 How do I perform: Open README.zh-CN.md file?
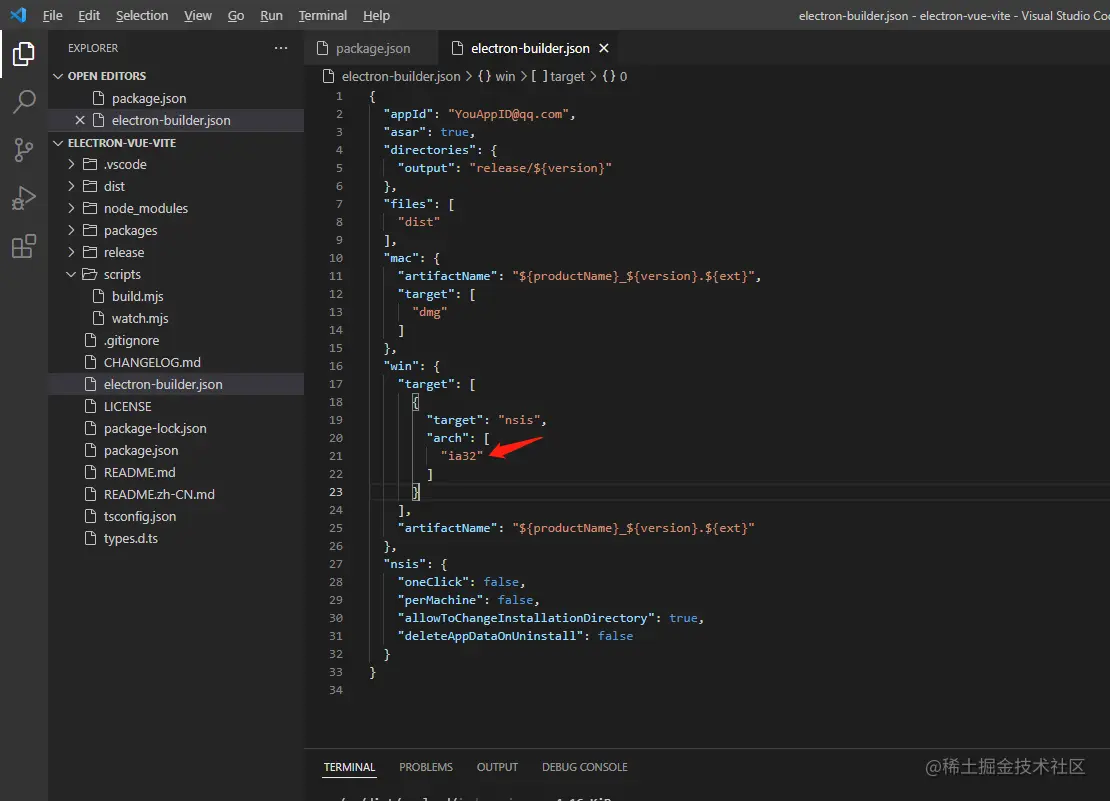click(176, 494)
